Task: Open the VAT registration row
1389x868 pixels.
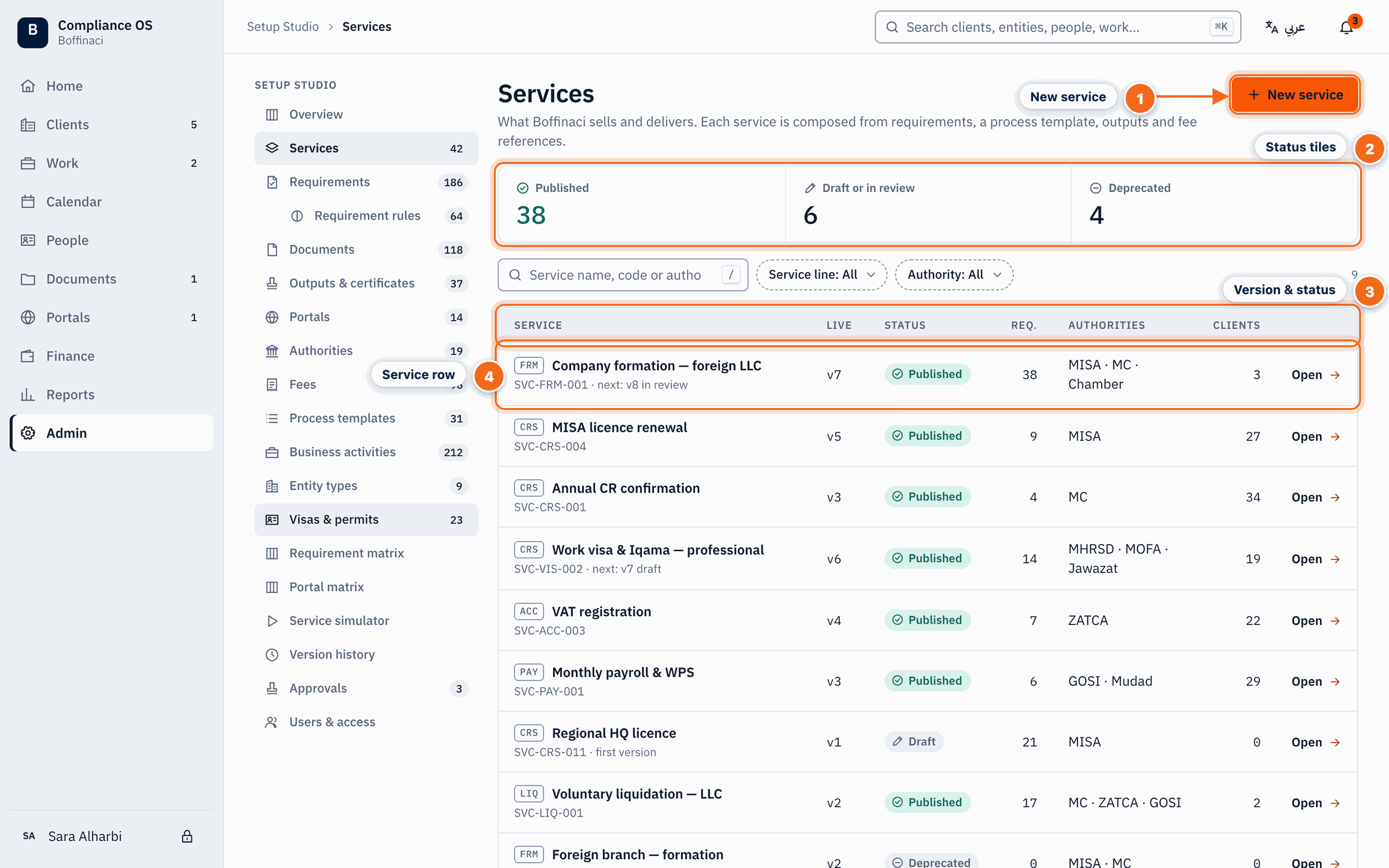Action: coord(927,620)
